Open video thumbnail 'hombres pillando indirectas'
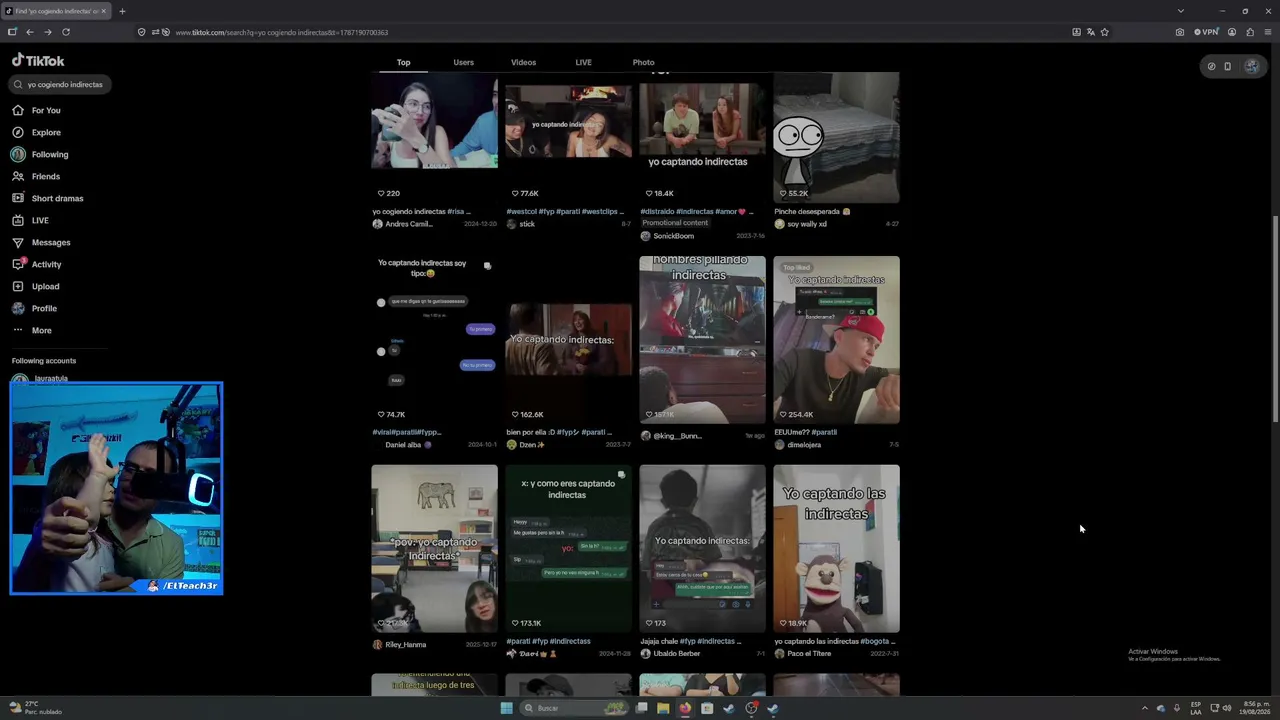 [x=702, y=339]
